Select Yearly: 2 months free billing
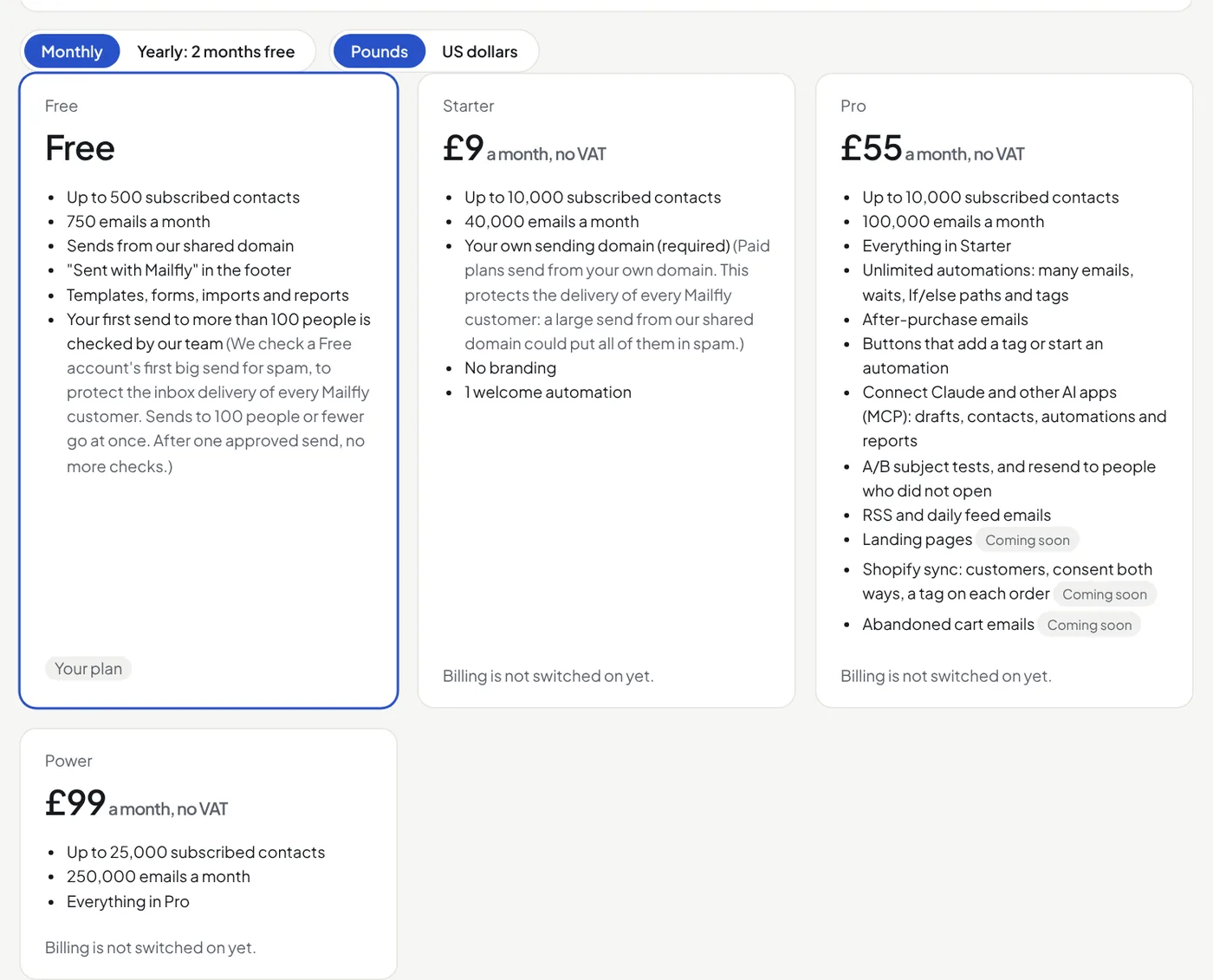Viewport: 1213px width, 980px height. coord(216,52)
